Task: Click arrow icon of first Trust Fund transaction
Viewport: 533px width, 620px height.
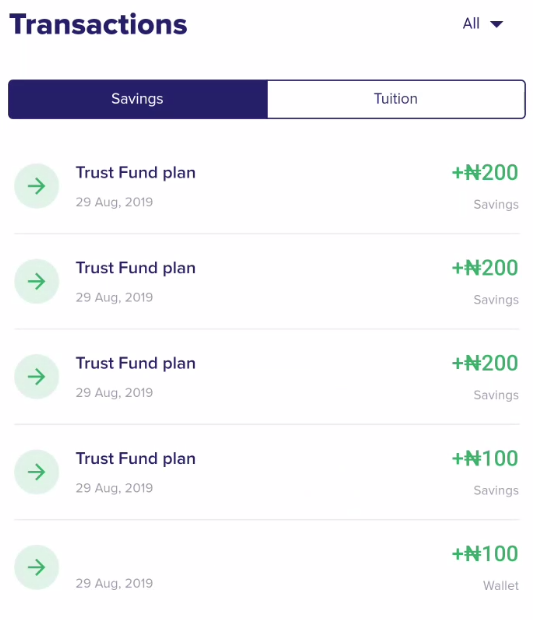Action: click(x=37, y=186)
